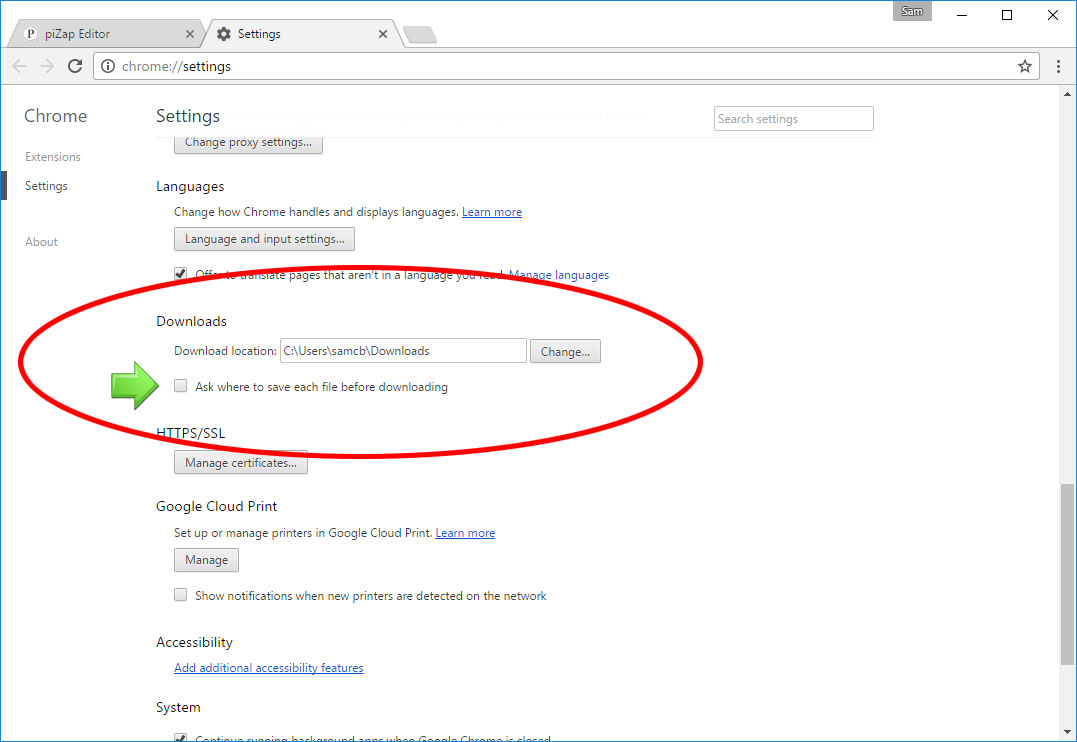This screenshot has width=1077, height=742.
Task: Click the Manage certificates button
Action: [x=241, y=463]
